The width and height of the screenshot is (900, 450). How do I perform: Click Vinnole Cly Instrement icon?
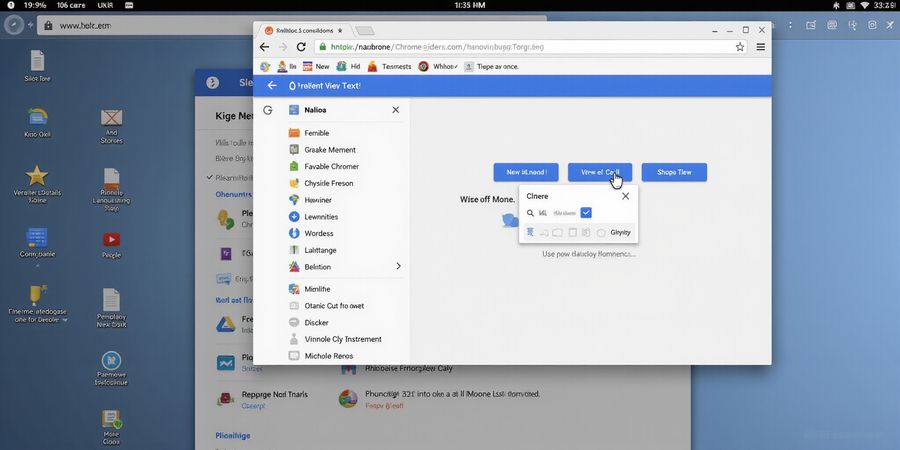(x=294, y=339)
